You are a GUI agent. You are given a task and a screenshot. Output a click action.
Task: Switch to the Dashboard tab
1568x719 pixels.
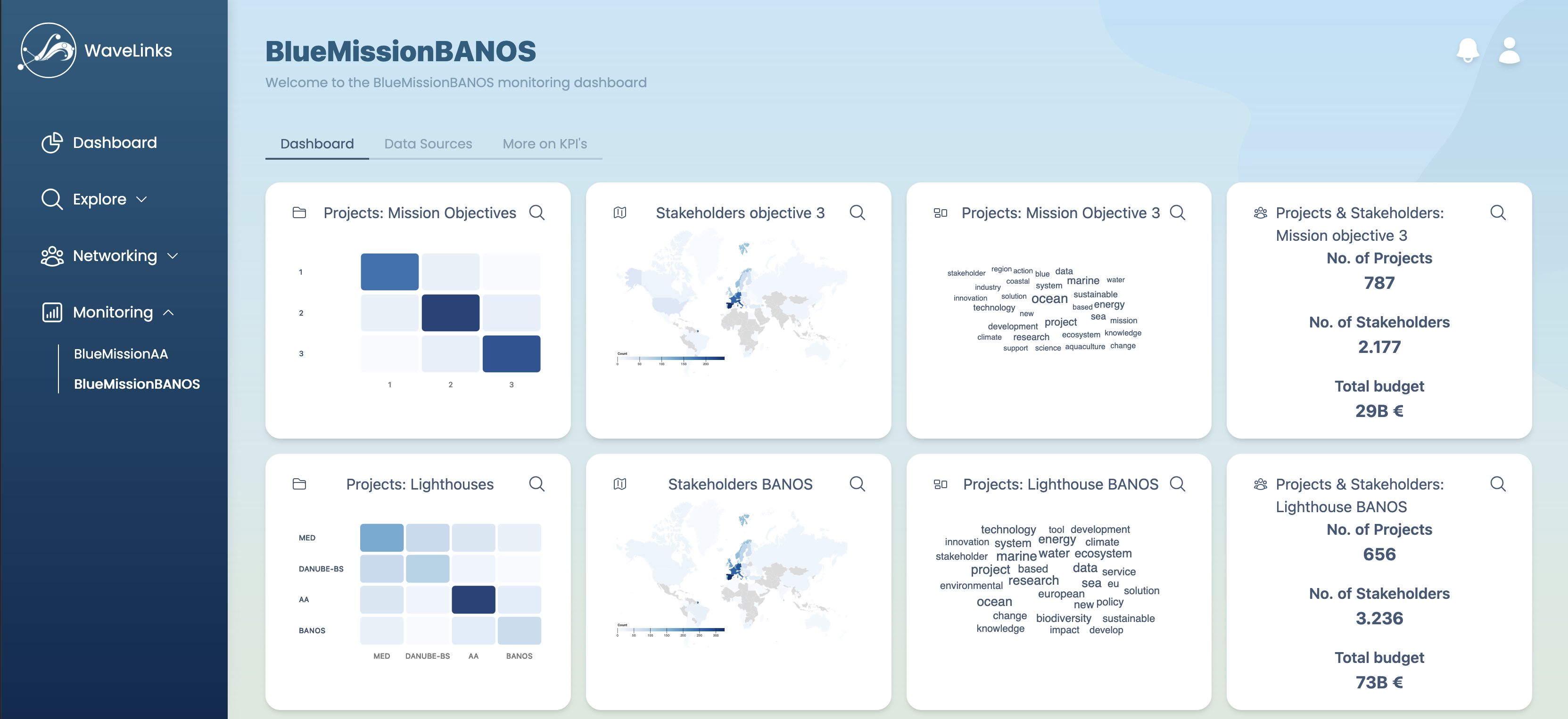coord(317,144)
